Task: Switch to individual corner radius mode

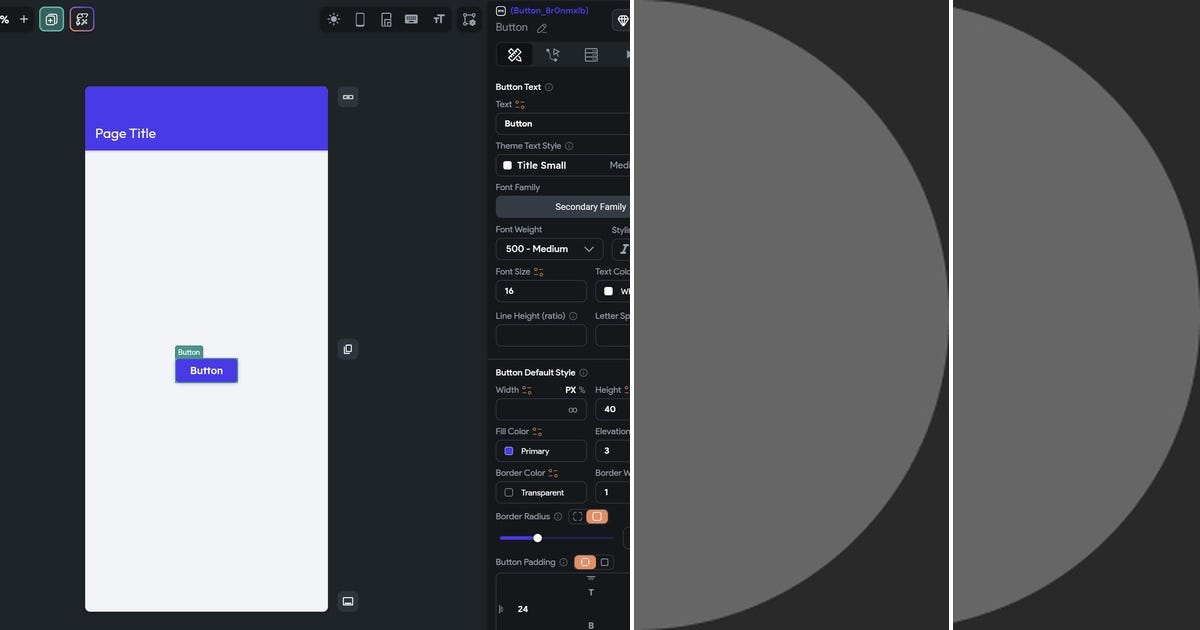Action: coord(577,517)
